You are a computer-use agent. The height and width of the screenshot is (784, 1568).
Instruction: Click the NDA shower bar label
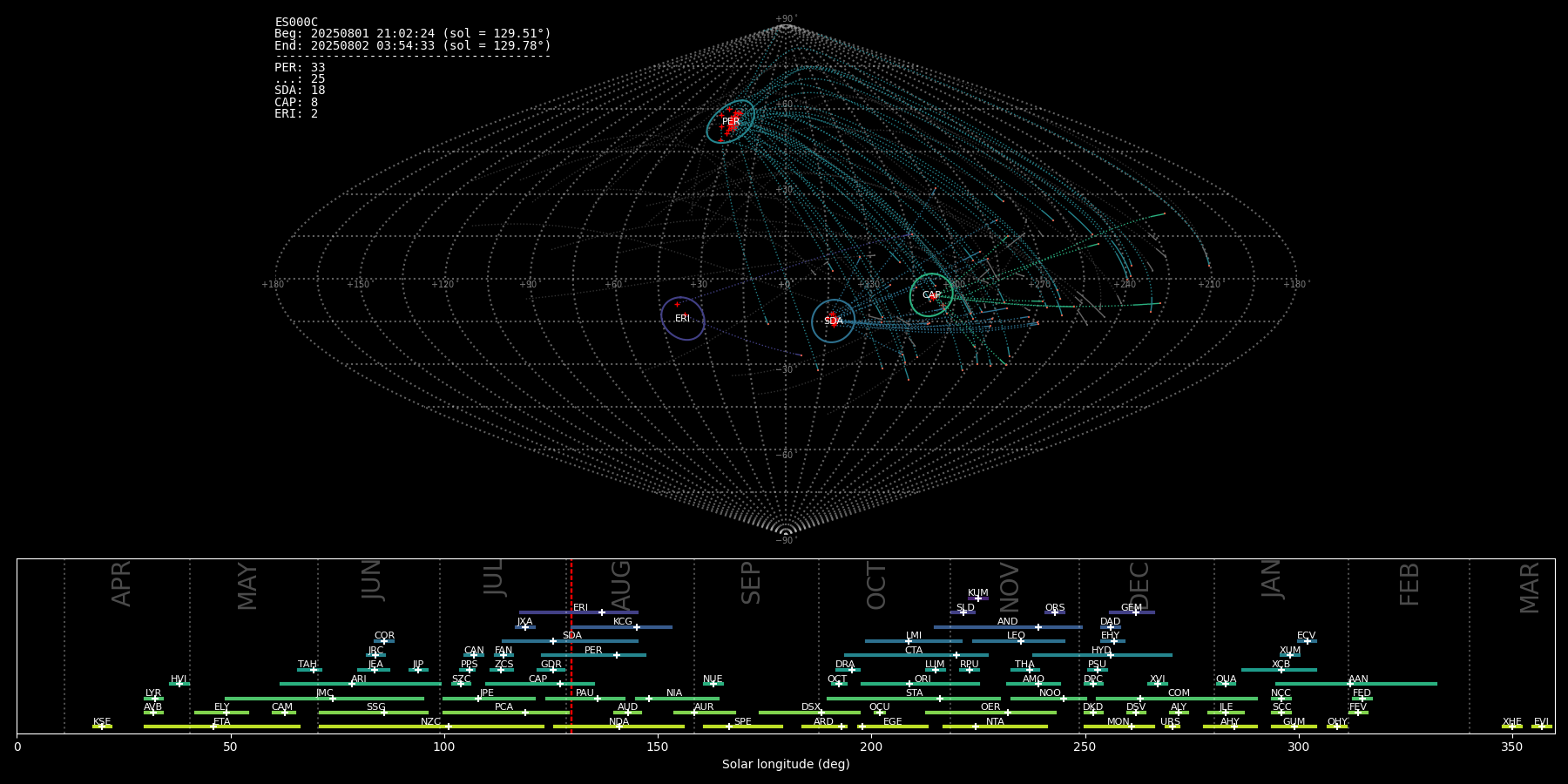[618, 722]
